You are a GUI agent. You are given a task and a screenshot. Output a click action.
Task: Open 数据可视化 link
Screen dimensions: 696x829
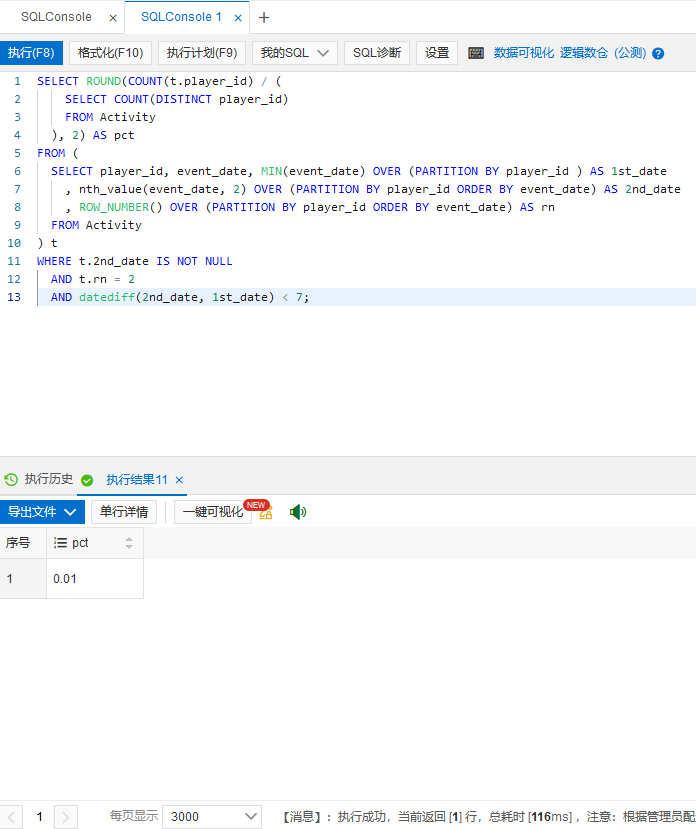point(524,53)
